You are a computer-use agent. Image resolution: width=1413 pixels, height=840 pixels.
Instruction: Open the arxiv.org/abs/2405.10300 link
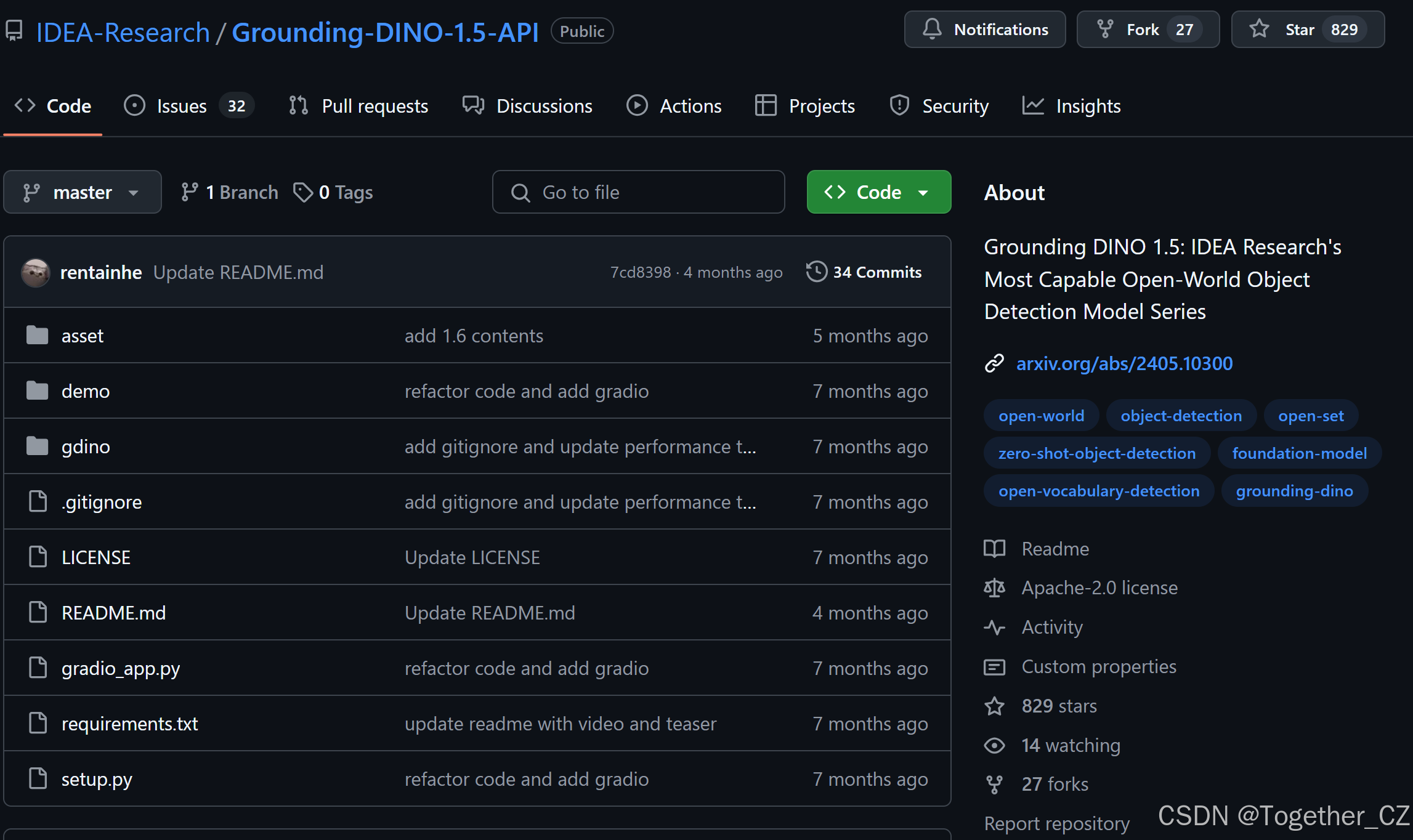[1124, 363]
